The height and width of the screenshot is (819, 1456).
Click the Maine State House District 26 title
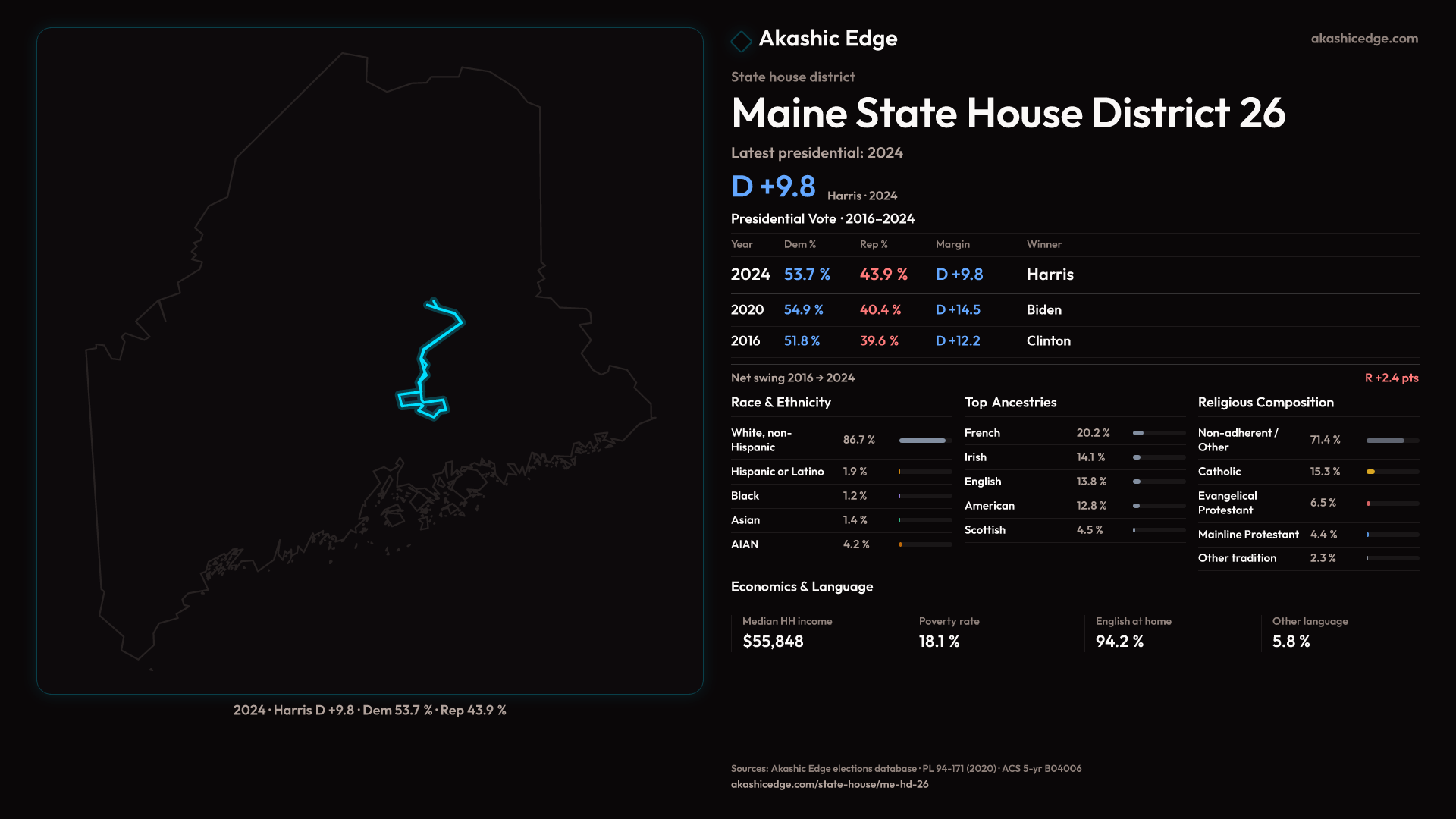pos(1008,114)
